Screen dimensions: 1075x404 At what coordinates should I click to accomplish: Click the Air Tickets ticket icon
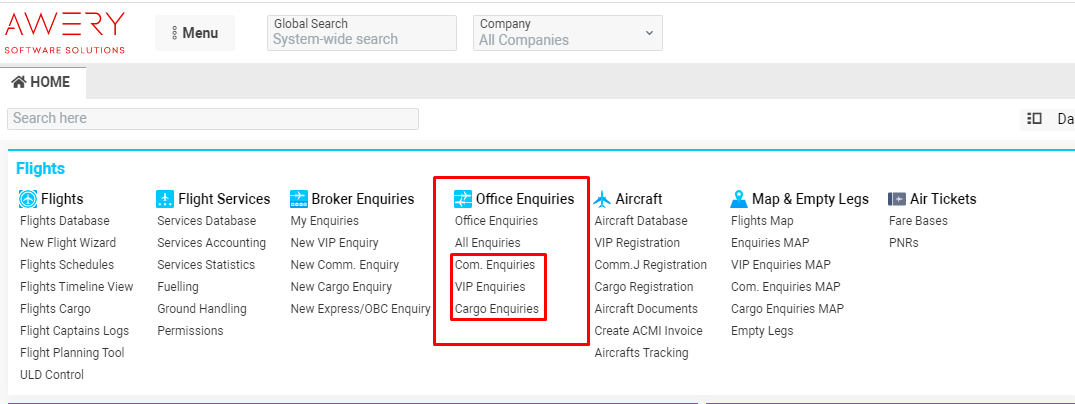click(896, 199)
